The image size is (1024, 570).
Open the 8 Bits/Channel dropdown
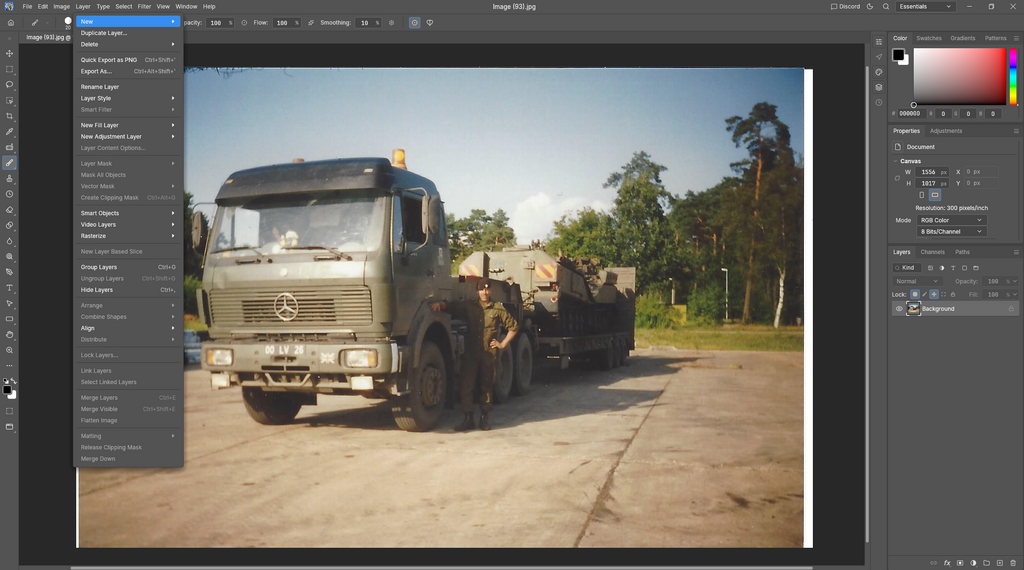(x=951, y=232)
